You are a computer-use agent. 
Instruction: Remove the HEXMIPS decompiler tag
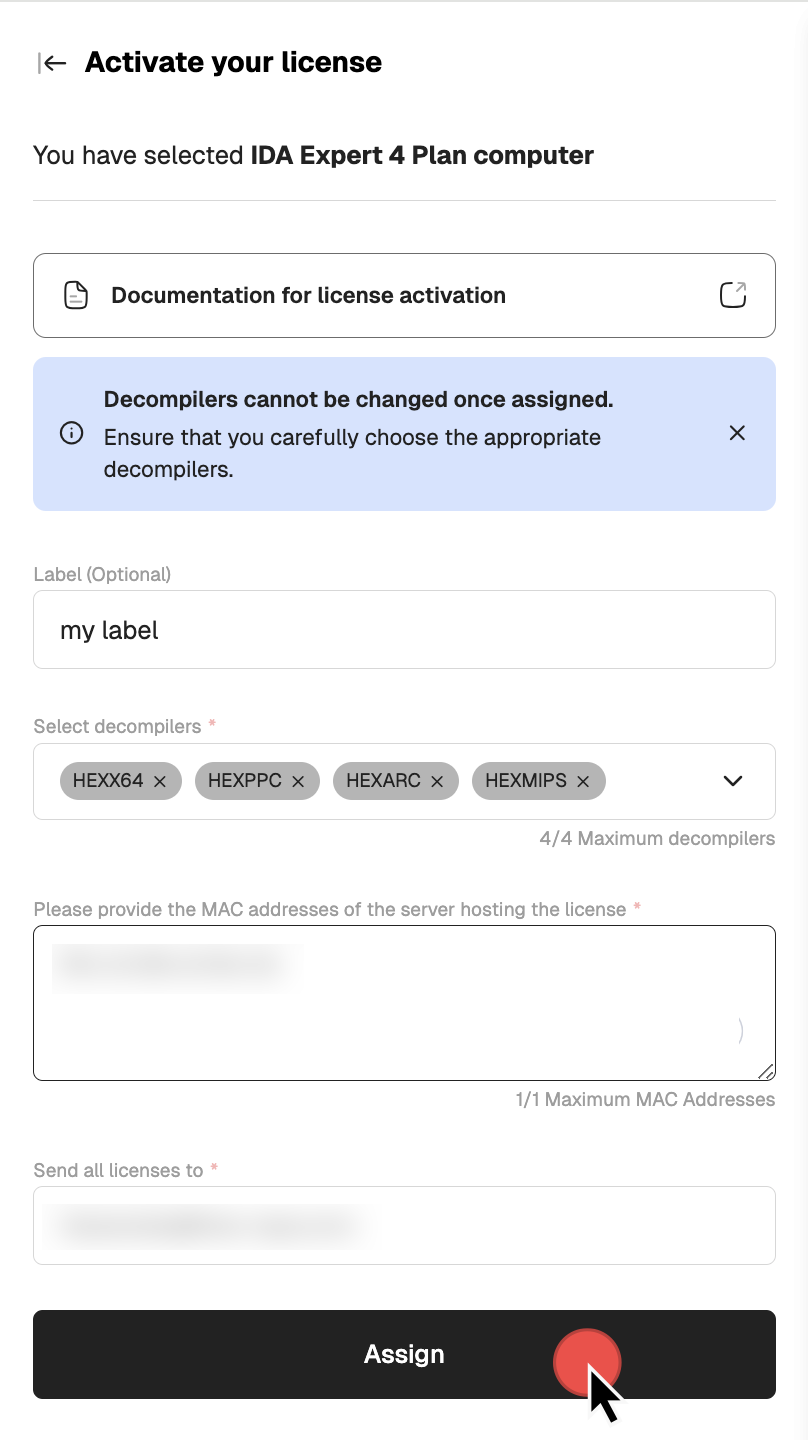click(x=584, y=782)
